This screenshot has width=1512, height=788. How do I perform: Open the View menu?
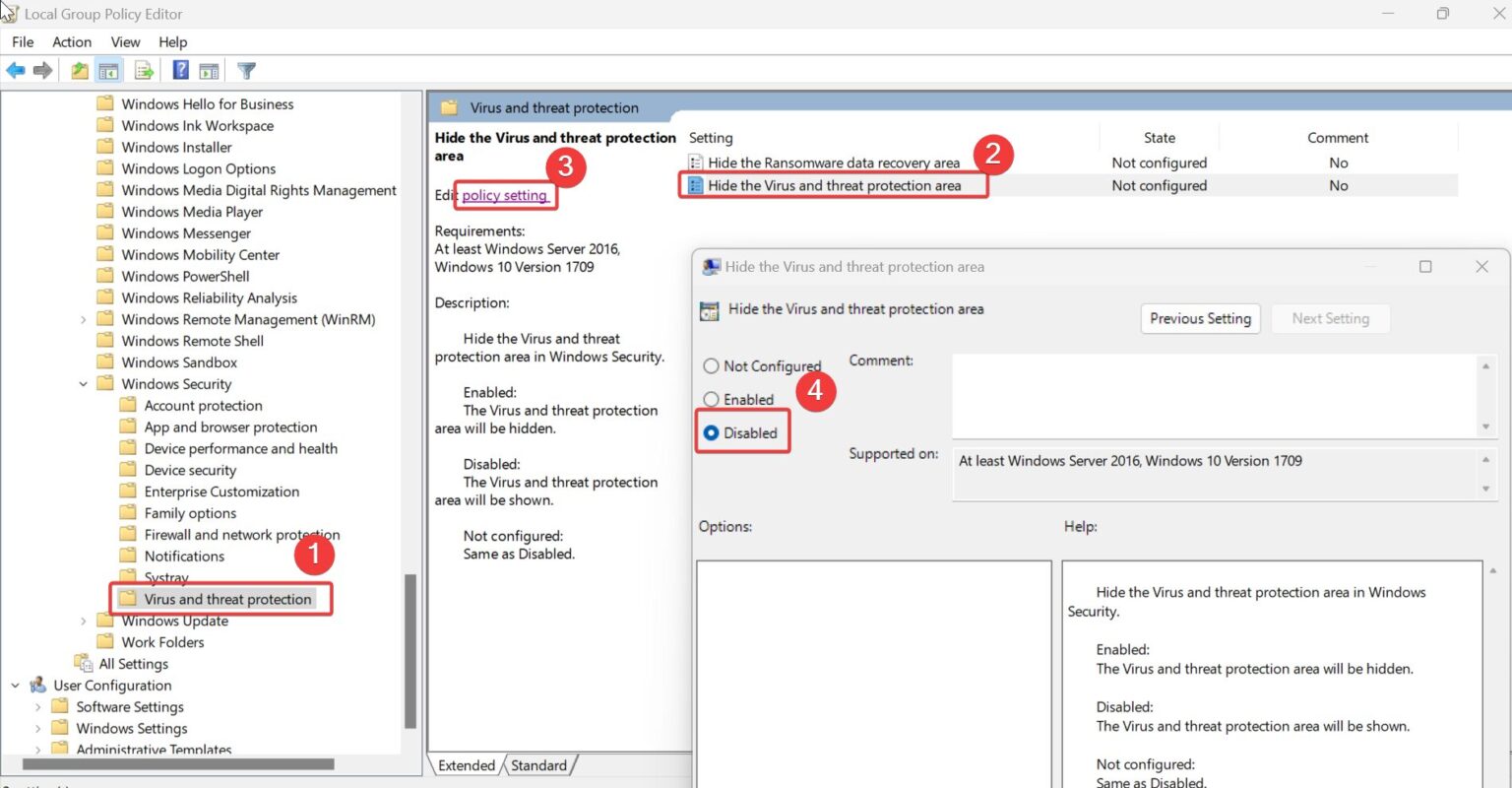[125, 41]
